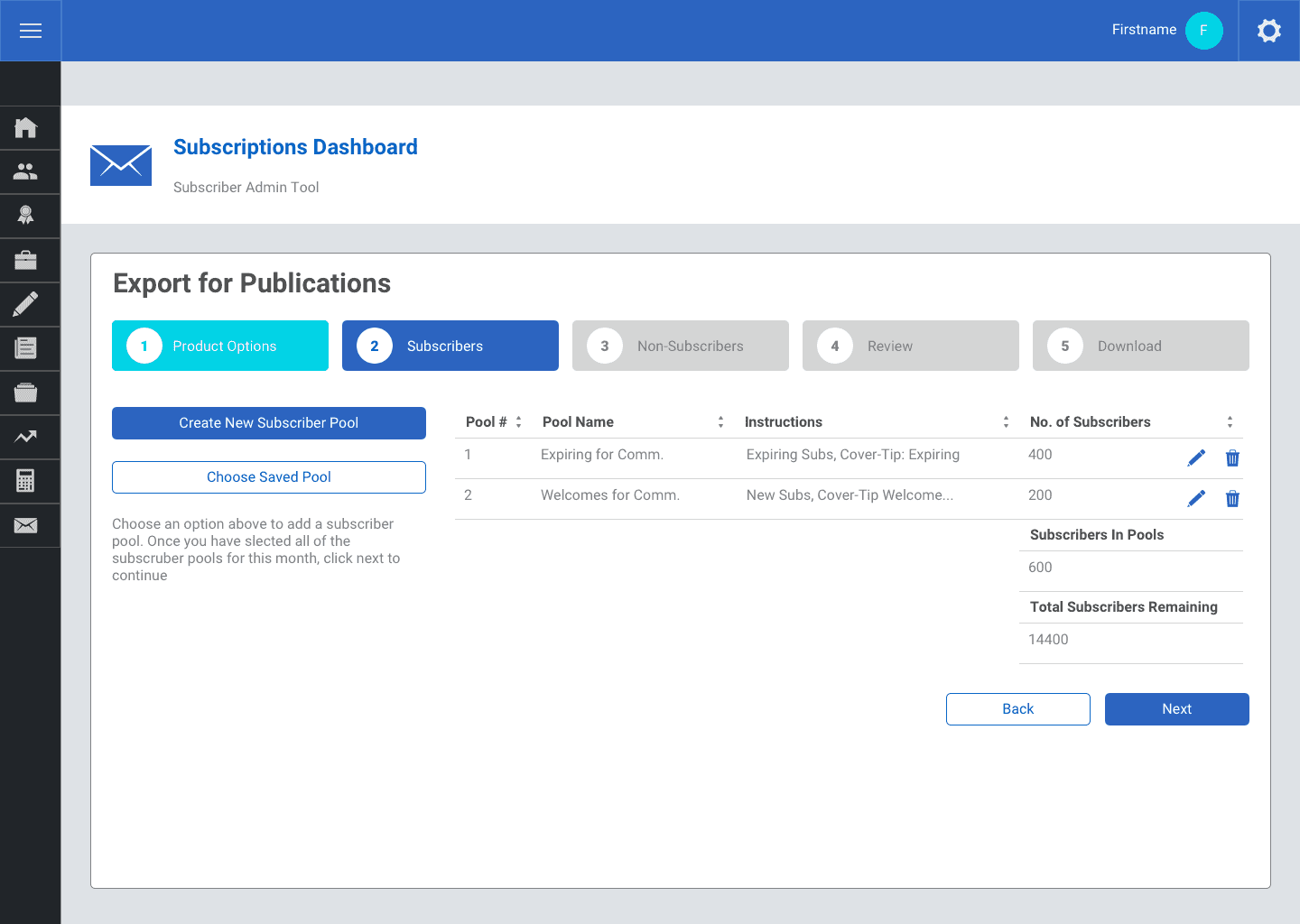Sort table by Pool # column

click(518, 422)
